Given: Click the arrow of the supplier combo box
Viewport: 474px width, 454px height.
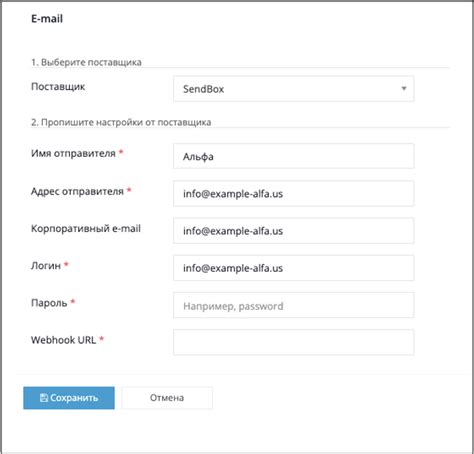Looking at the screenshot, I should [404, 89].
